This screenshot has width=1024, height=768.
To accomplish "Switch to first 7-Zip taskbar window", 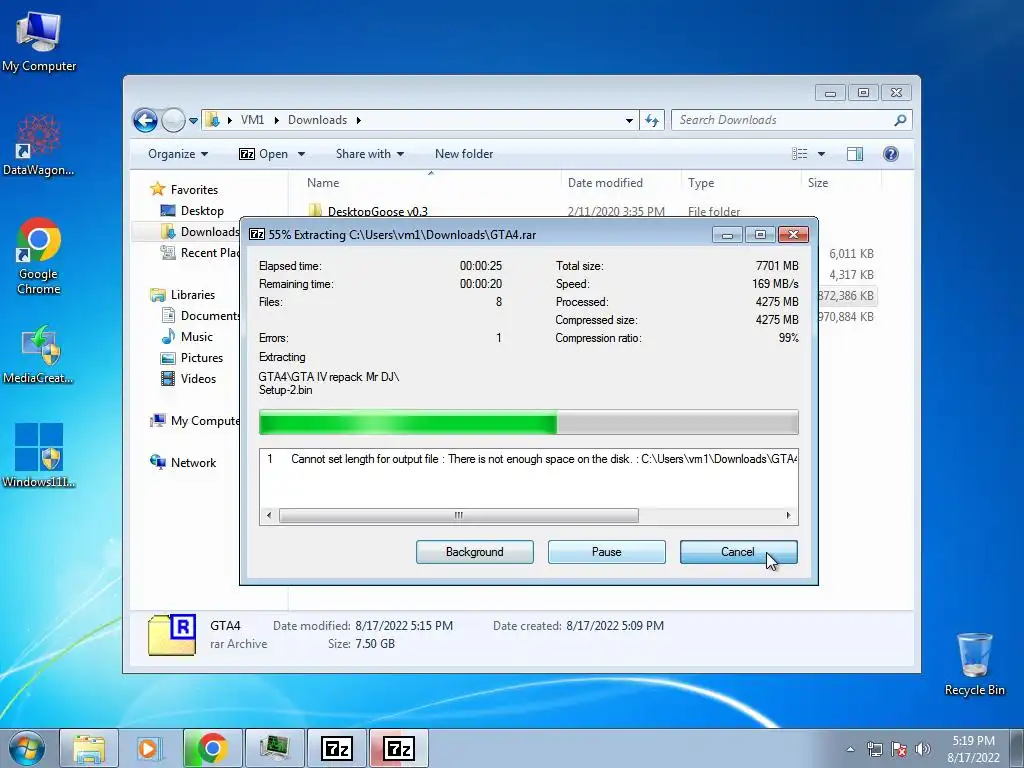I will point(336,748).
